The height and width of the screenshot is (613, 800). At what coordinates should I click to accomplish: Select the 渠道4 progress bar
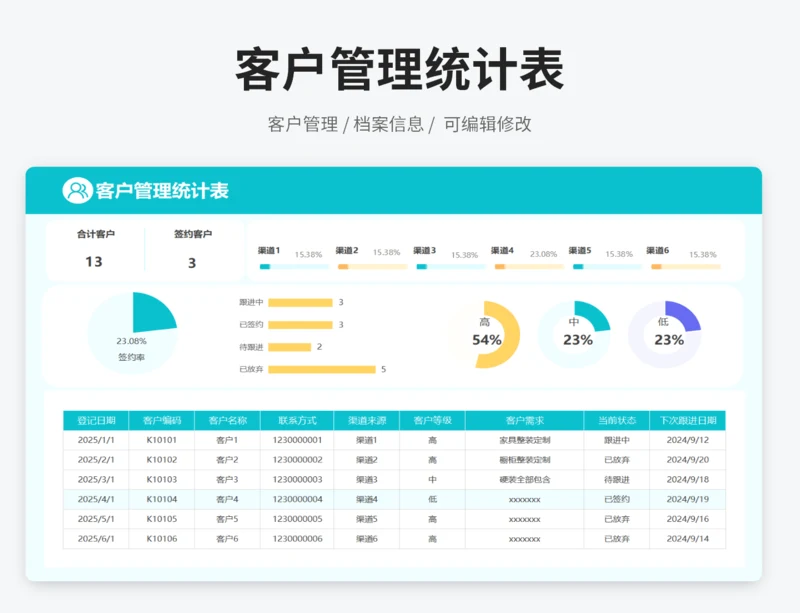[529, 266]
